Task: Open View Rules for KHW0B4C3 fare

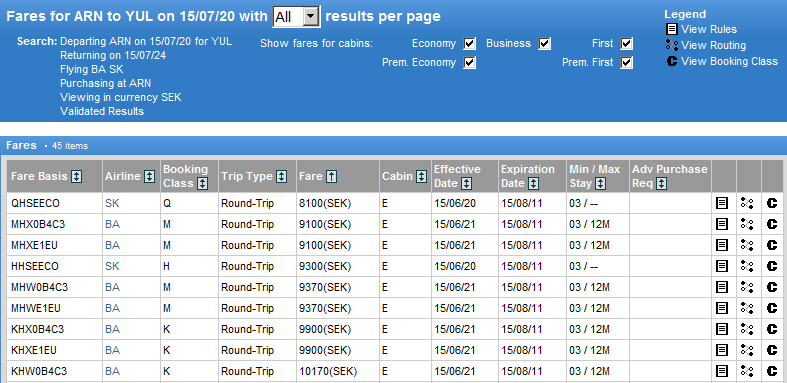Action: click(721, 371)
